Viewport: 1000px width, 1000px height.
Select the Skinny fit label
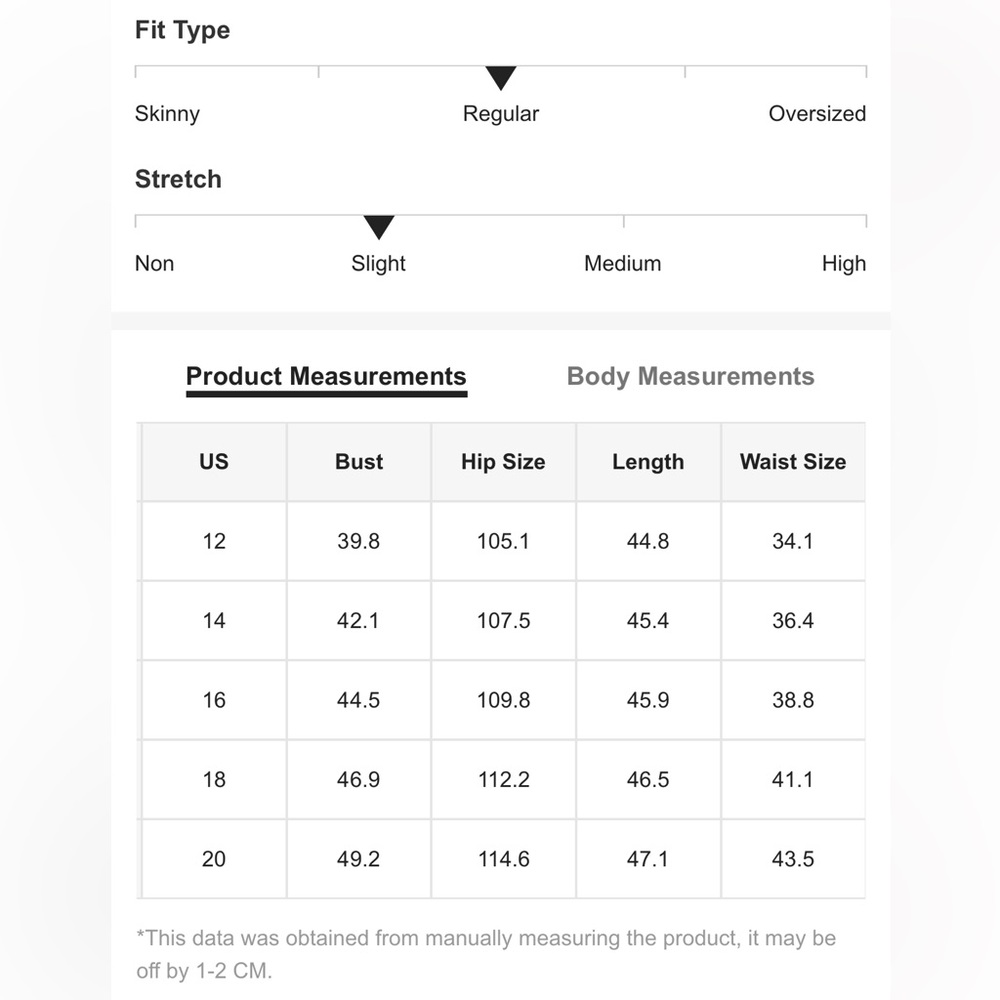pyautogui.click(x=167, y=114)
